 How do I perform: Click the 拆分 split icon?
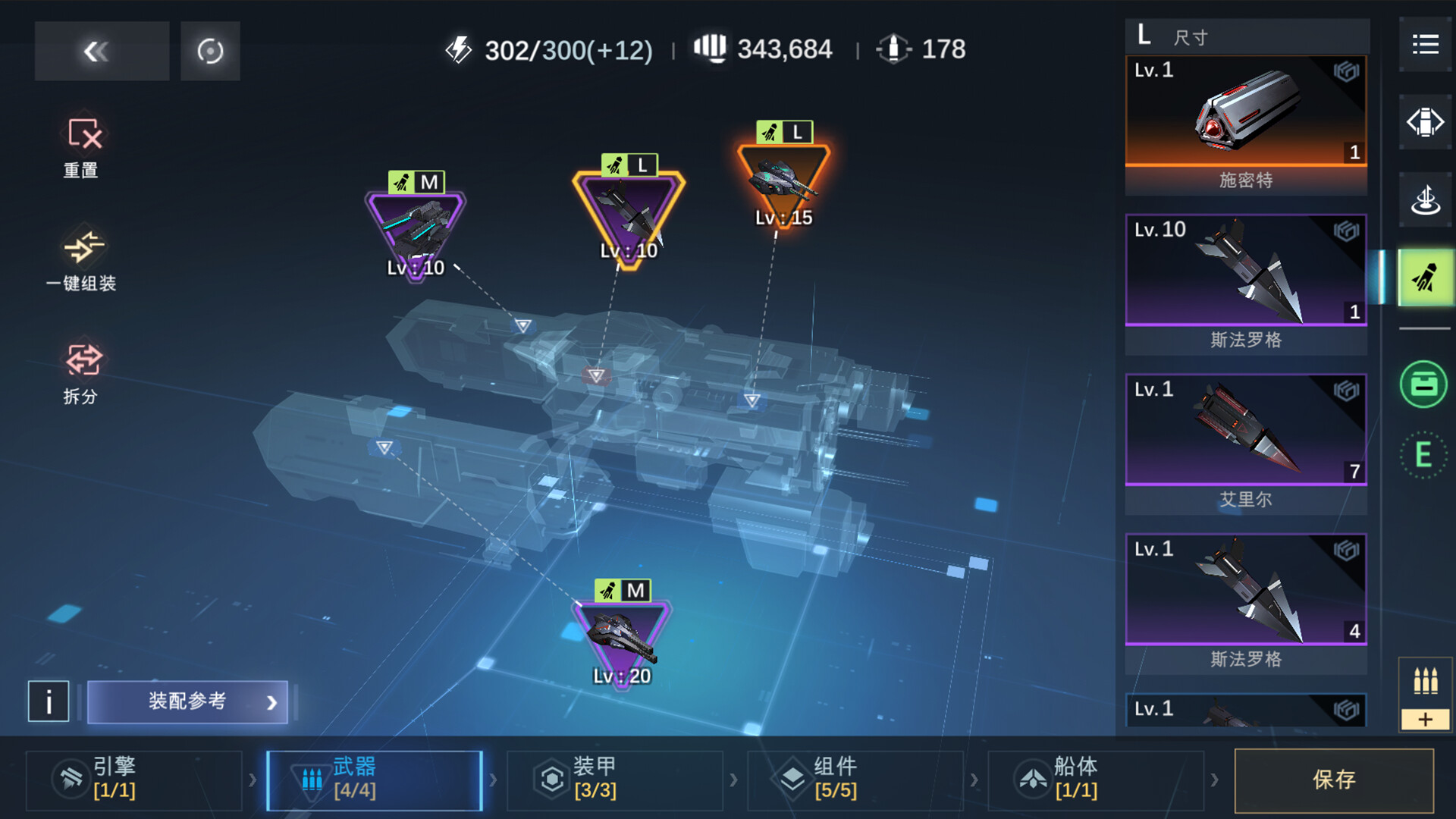[x=83, y=359]
